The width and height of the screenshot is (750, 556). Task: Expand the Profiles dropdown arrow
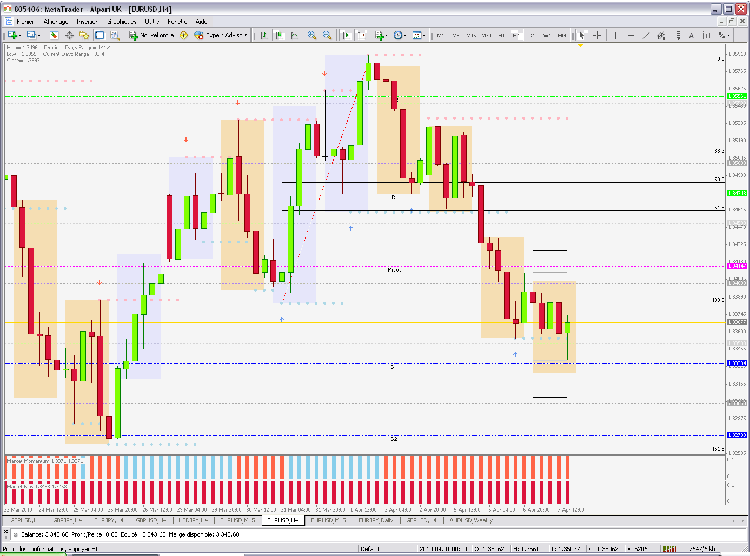pos(39,35)
